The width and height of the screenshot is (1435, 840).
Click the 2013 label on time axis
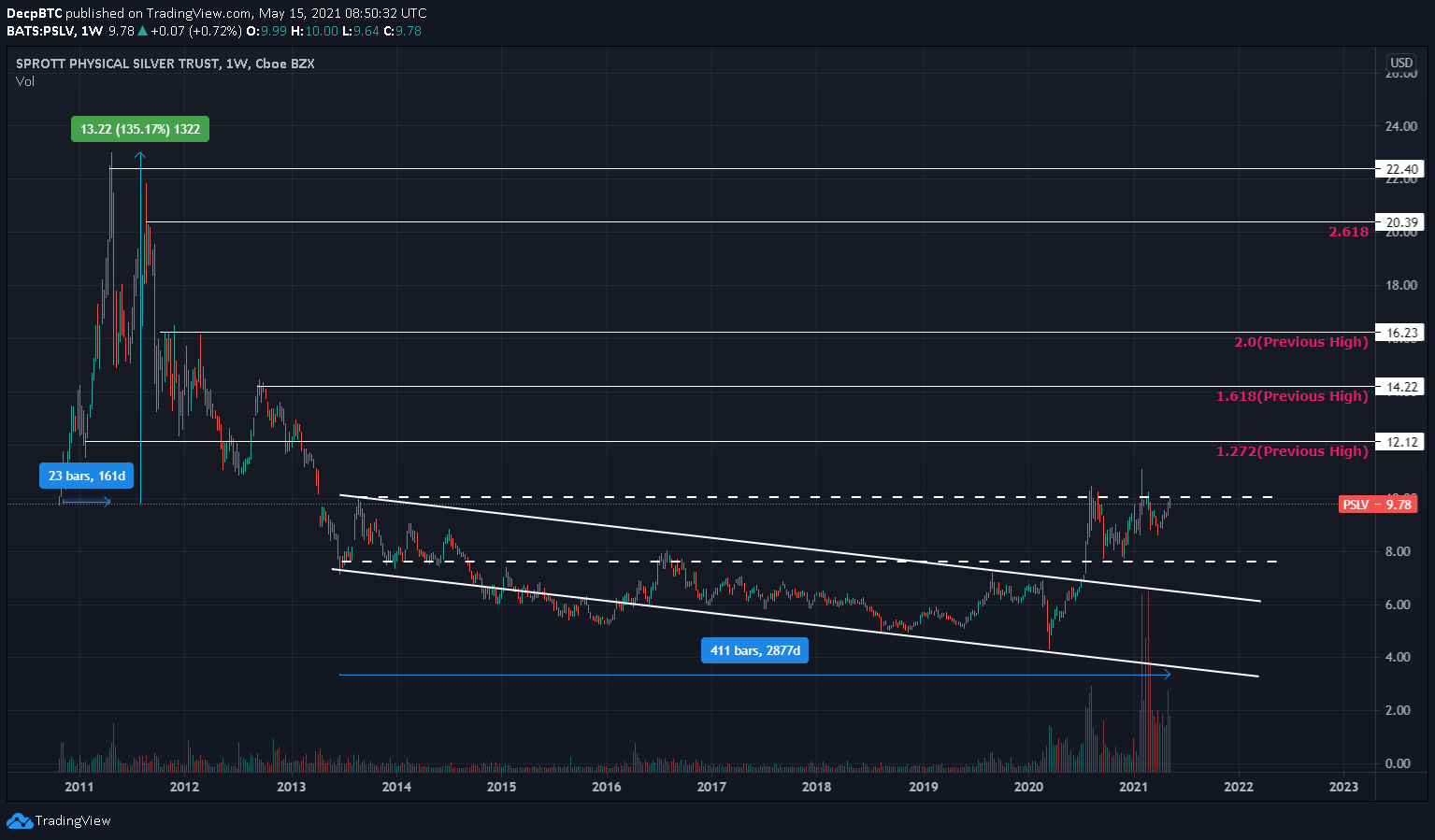pos(292,787)
